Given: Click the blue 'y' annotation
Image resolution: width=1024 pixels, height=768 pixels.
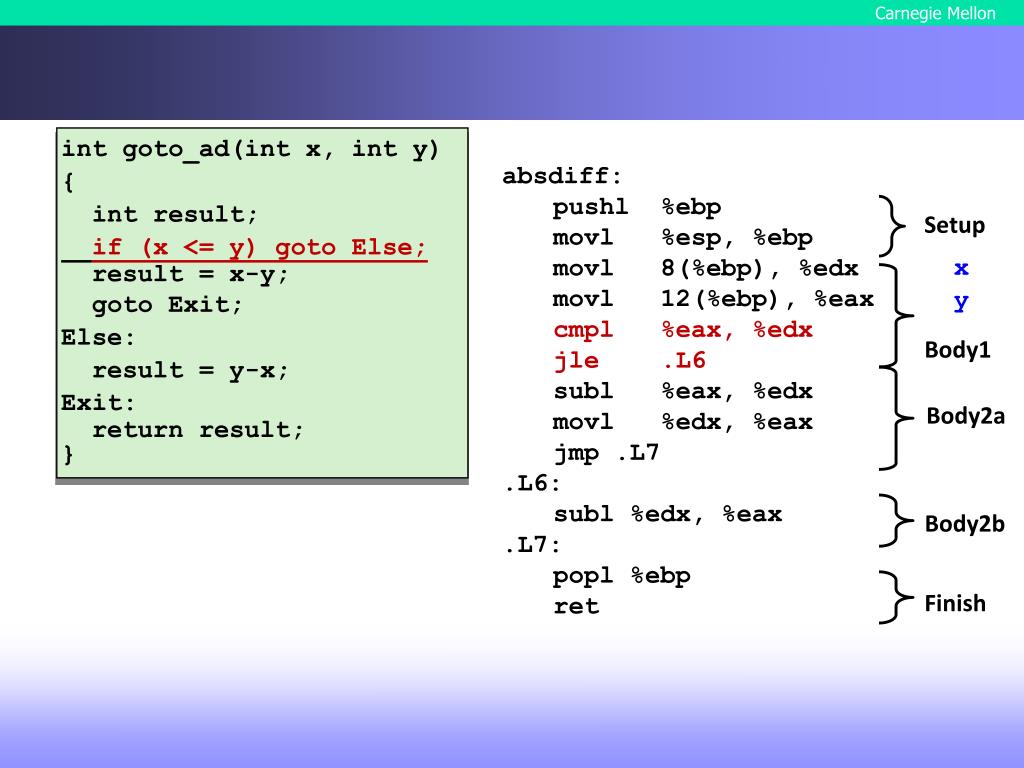Looking at the screenshot, I should click(961, 303).
